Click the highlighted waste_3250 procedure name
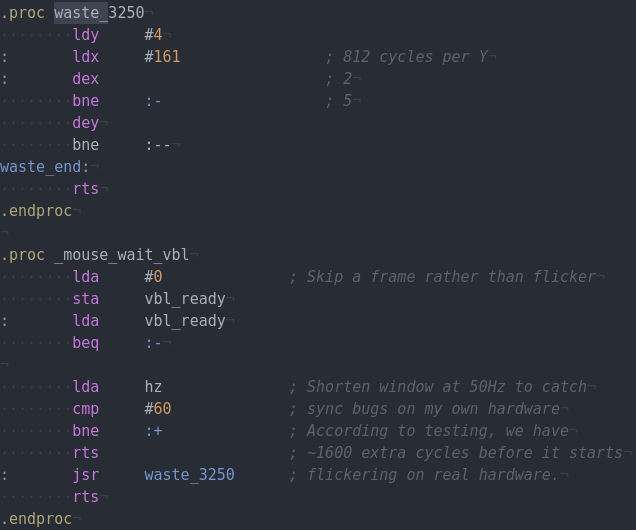The height and width of the screenshot is (530, 636). (x=99, y=13)
